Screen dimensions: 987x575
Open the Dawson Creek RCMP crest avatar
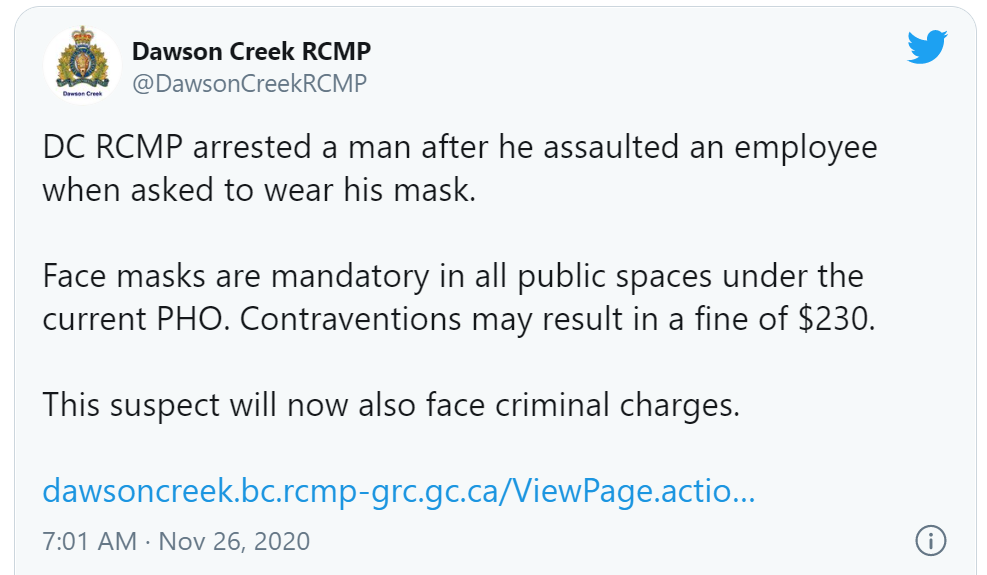tap(82, 65)
